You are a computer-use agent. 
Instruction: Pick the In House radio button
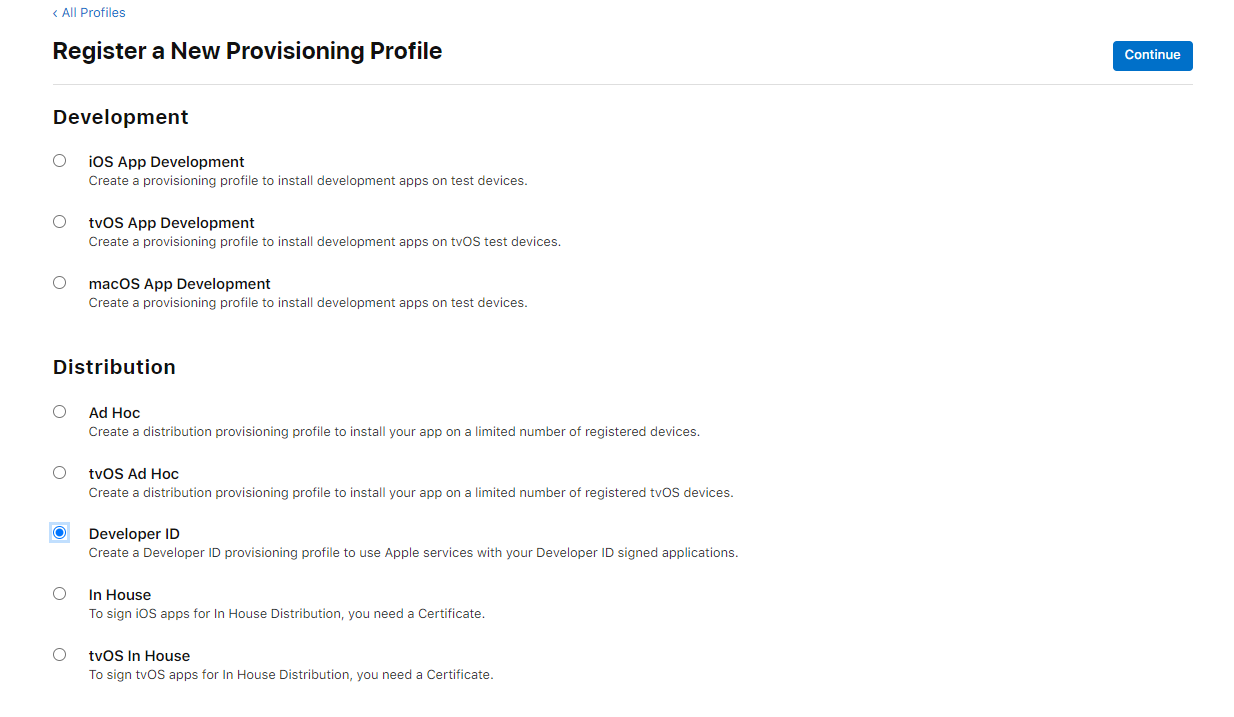pyautogui.click(x=60, y=594)
